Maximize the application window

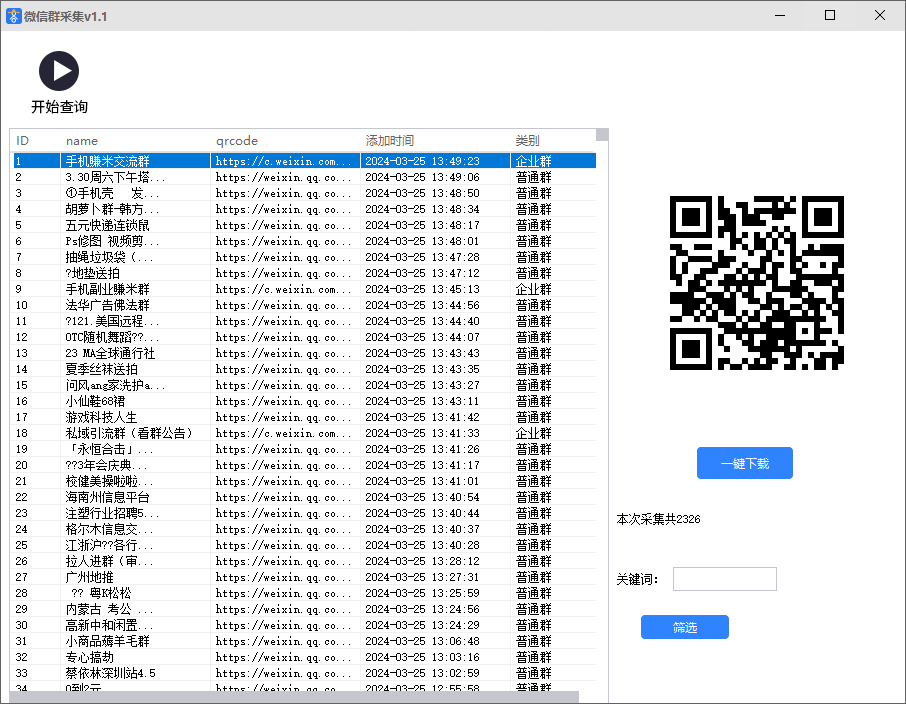[829, 16]
